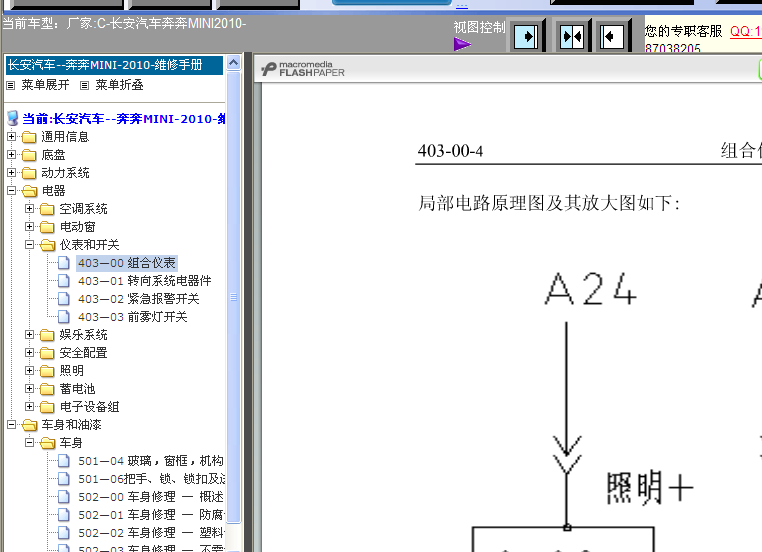The height and width of the screenshot is (552, 762).
Task: Click the open folder icon of 仪表和开关
Action: tap(48, 245)
